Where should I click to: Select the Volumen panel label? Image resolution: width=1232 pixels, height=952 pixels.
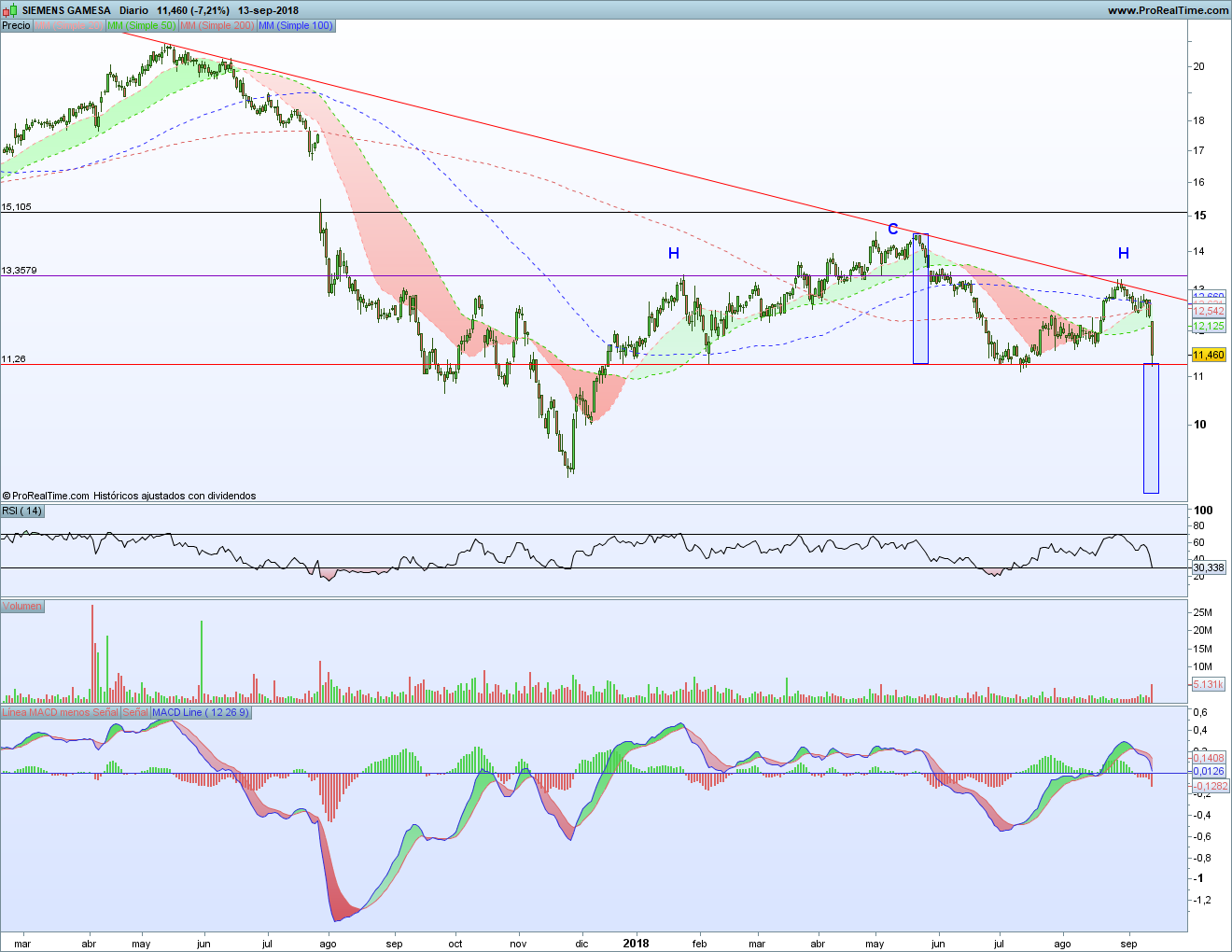coord(21,607)
